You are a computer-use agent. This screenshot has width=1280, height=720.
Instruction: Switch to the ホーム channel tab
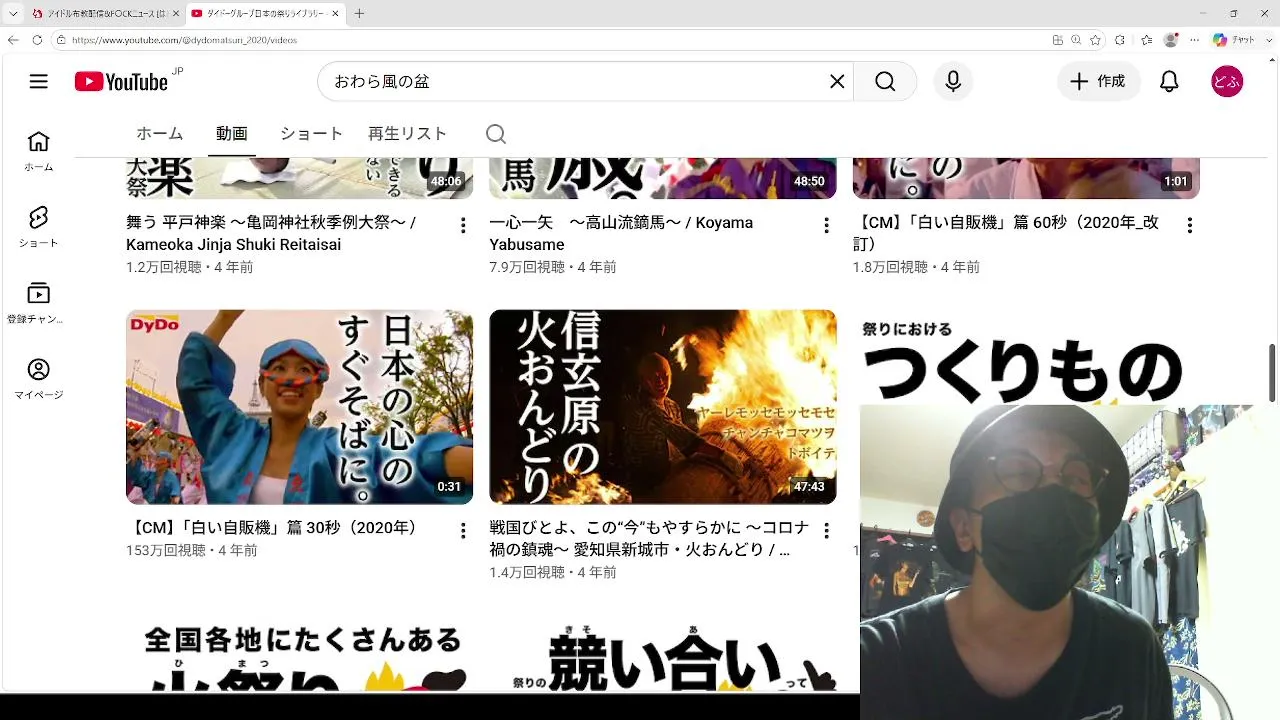pos(160,134)
